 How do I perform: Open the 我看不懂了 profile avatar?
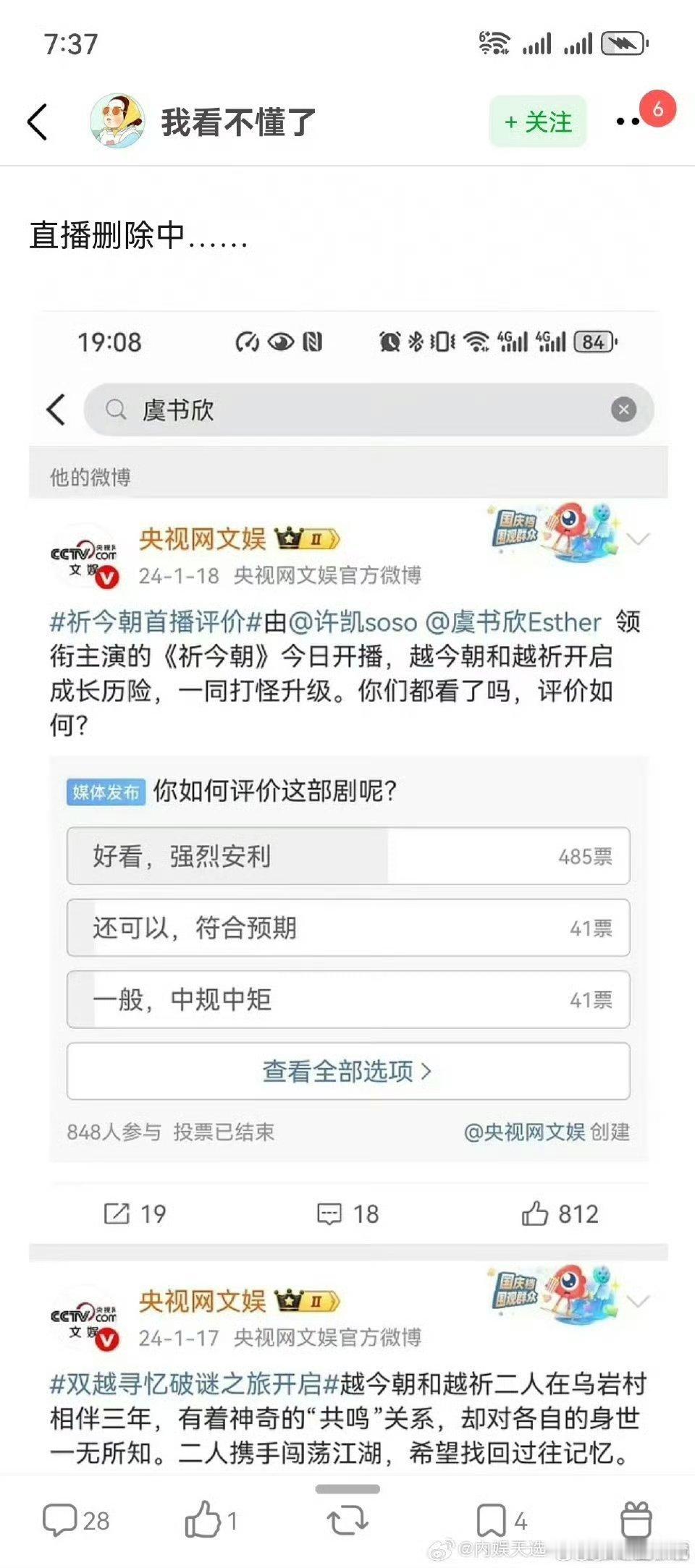tap(117, 122)
